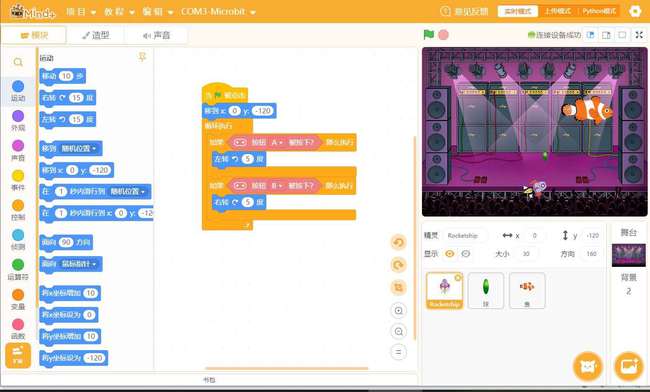
Task: Expand the 随机位置 dropdown in 移到 block
Action: [79, 148]
